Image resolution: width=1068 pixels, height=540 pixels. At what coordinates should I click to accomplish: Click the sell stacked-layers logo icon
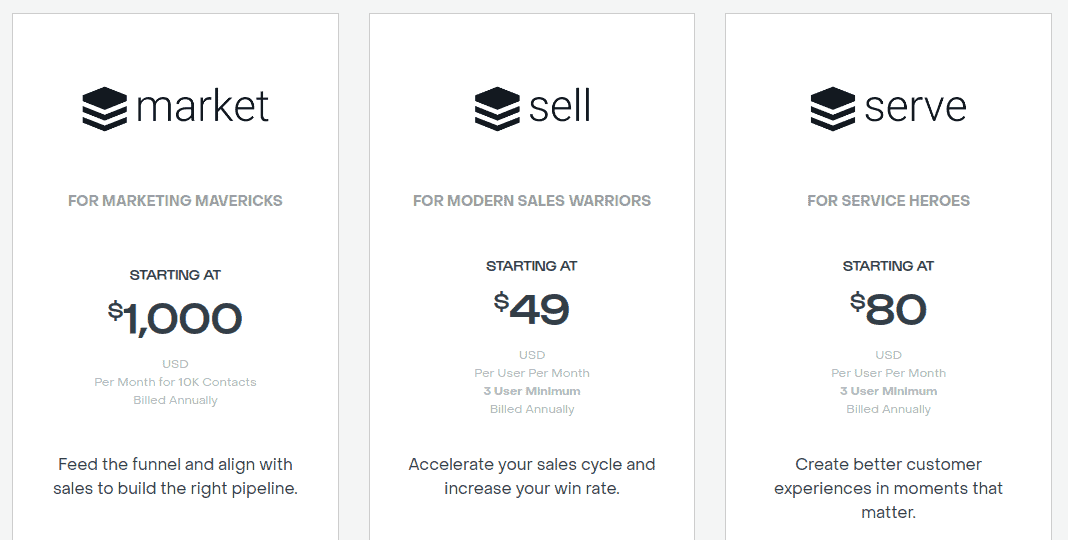[x=497, y=109]
